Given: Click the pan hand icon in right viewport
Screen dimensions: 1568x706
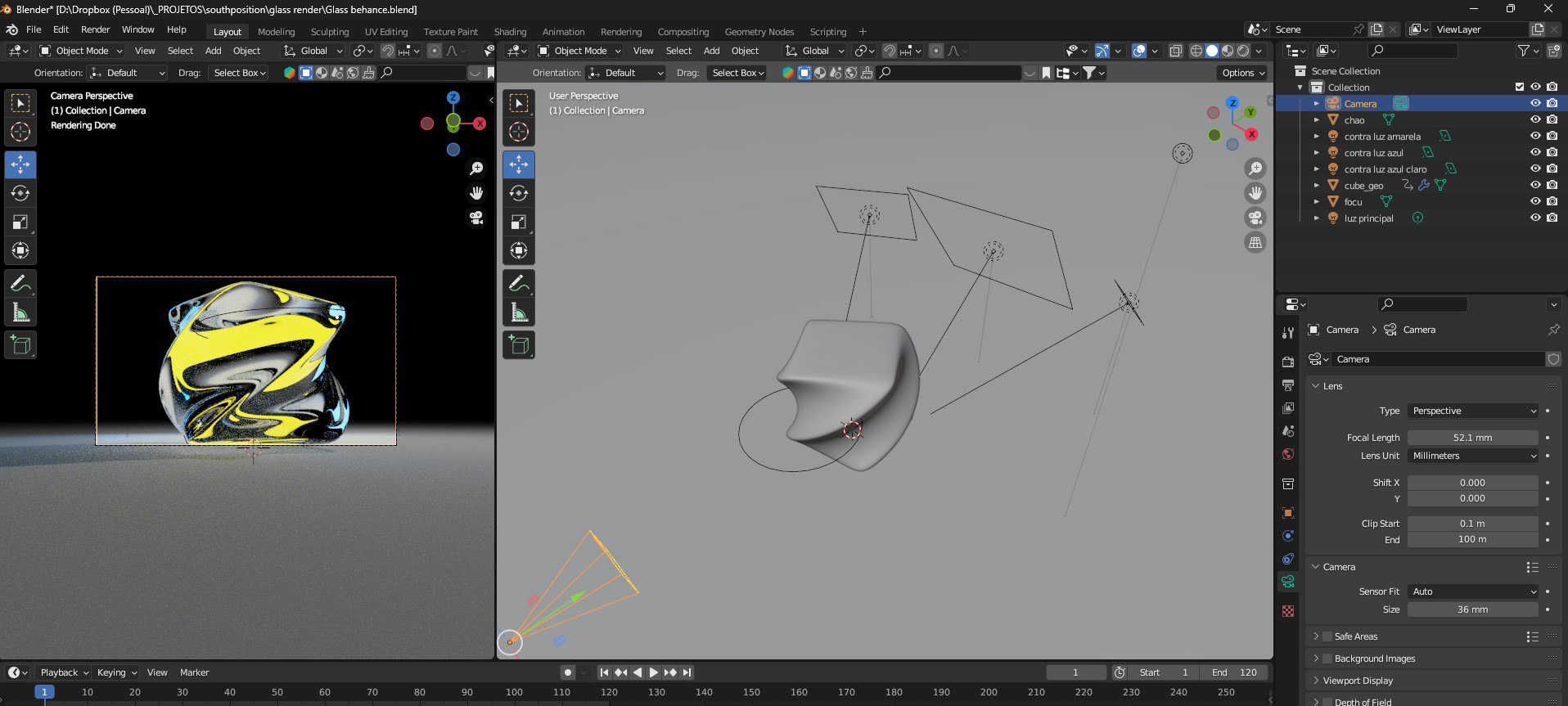Looking at the screenshot, I should click(x=1255, y=193).
